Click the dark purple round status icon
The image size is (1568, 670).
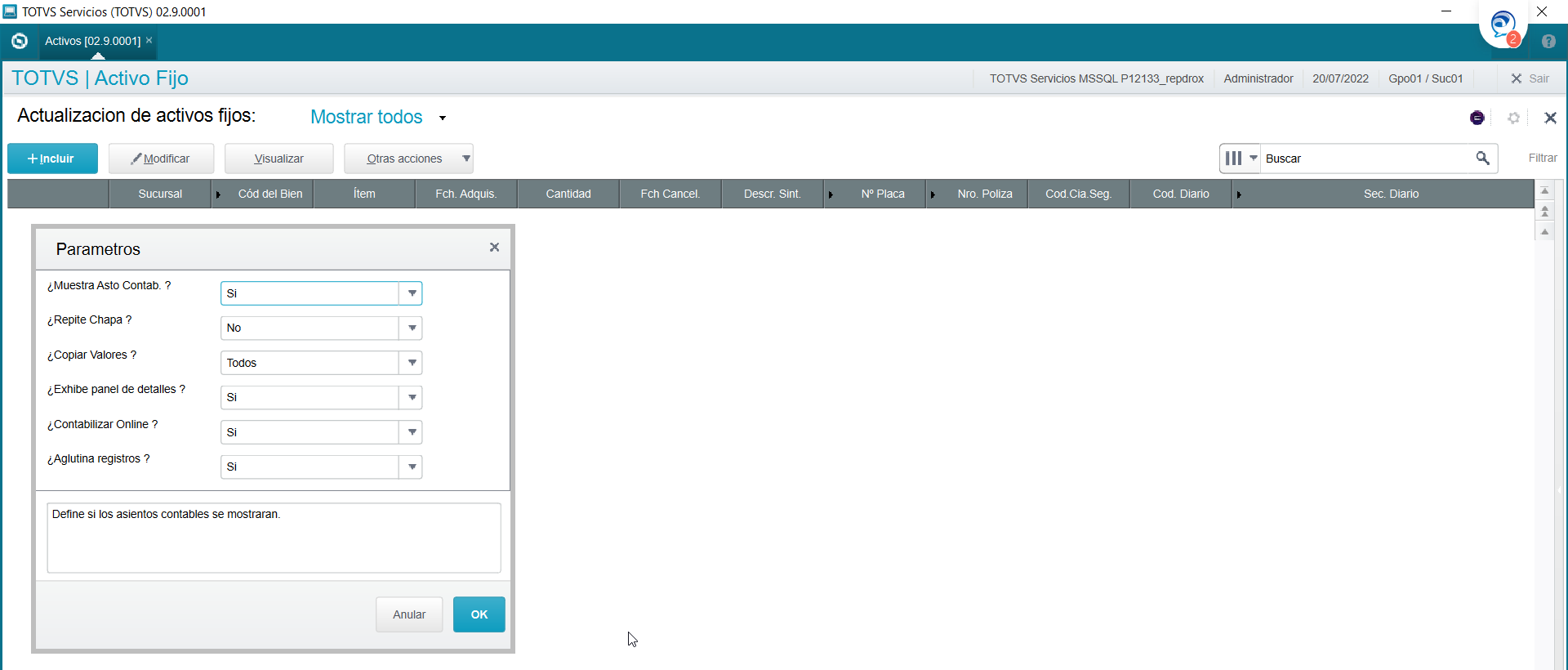point(1477,118)
